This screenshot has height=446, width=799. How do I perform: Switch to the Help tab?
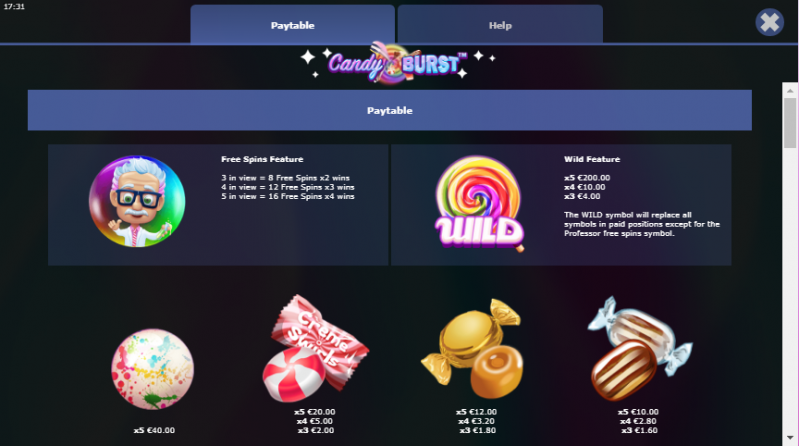tap(500, 24)
